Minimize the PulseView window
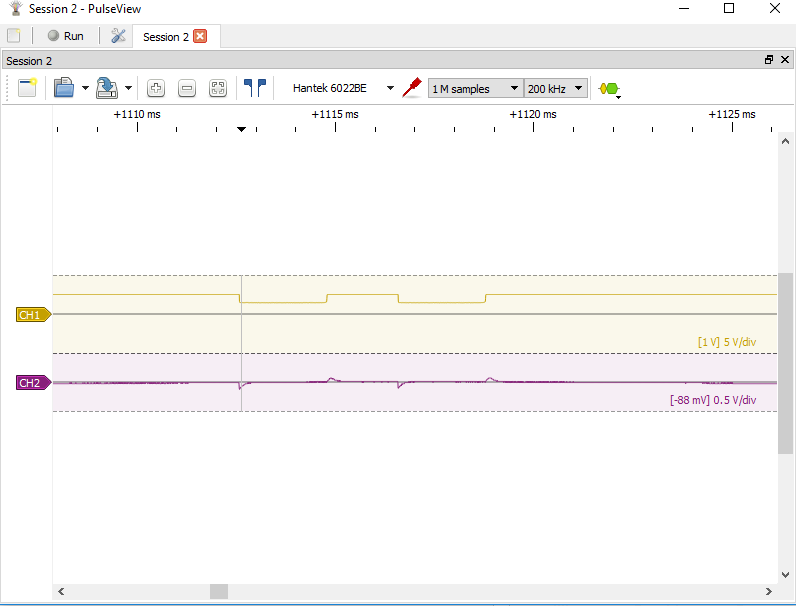This screenshot has height=606, width=796. 684,9
